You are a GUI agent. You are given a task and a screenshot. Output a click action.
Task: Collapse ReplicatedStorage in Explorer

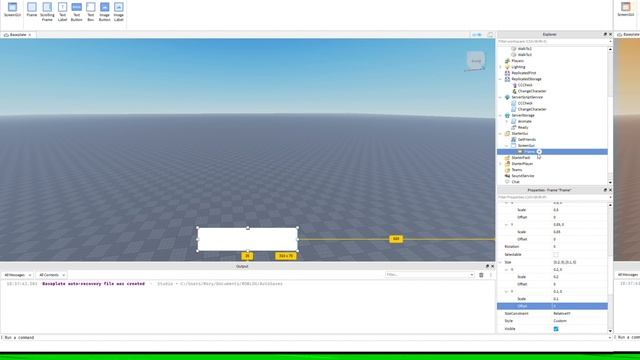coord(500,79)
